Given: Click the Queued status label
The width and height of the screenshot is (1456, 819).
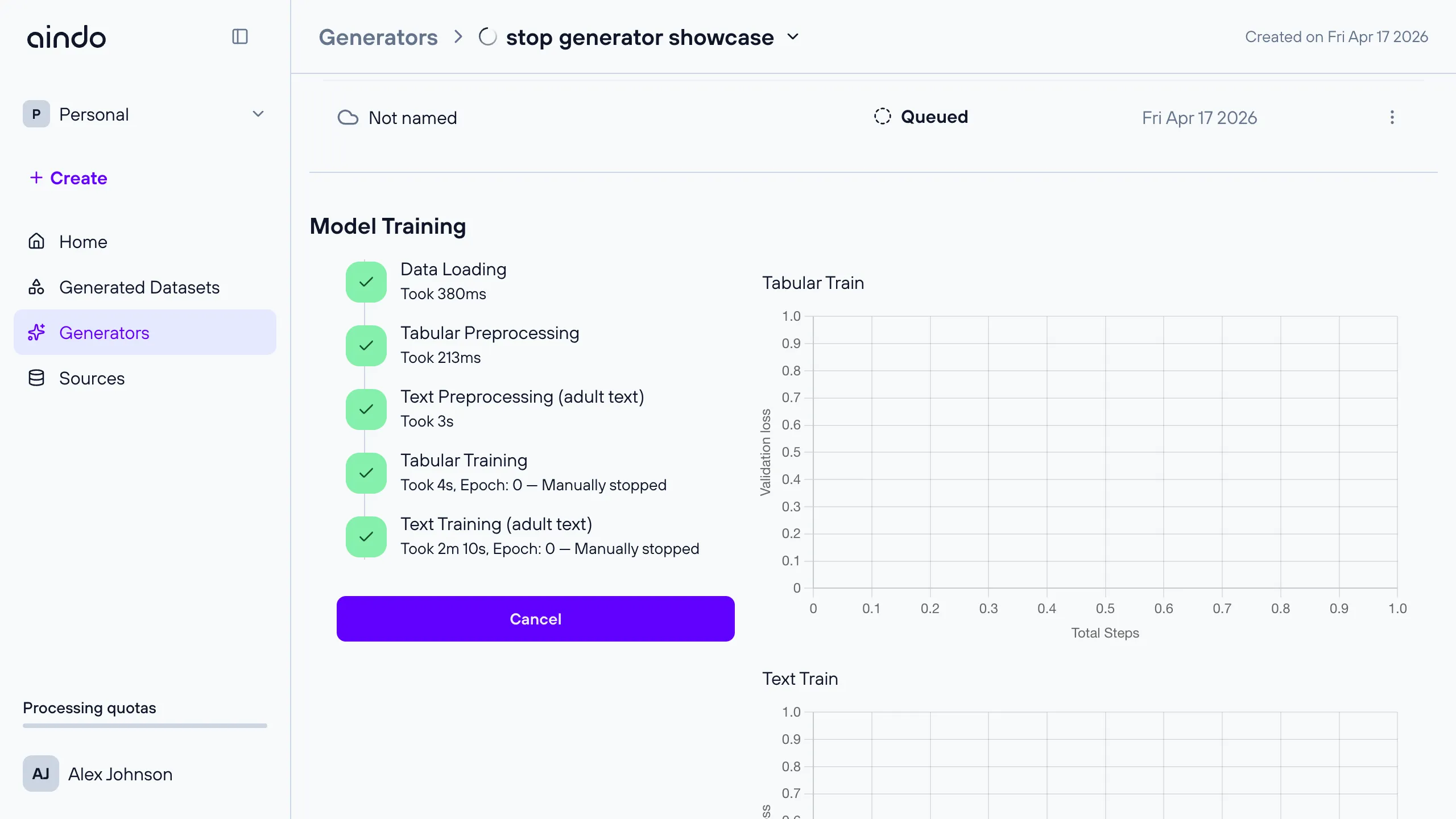Looking at the screenshot, I should [x=934, y=117].
